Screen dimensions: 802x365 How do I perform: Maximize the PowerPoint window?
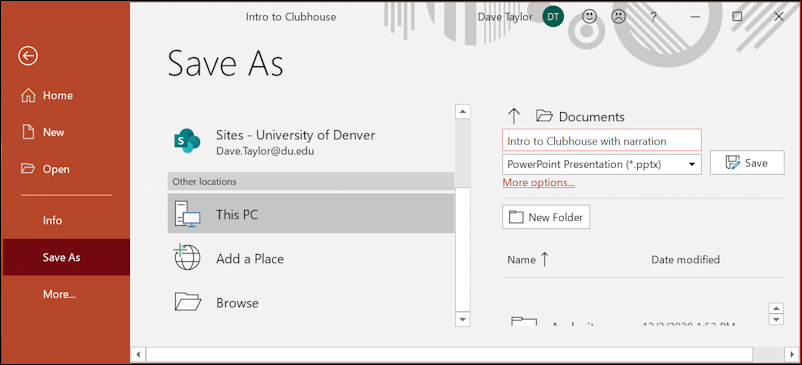(737, 16)
